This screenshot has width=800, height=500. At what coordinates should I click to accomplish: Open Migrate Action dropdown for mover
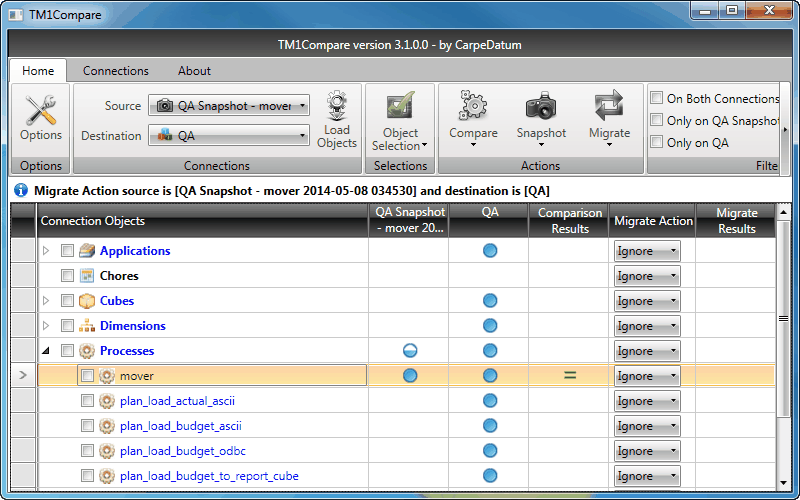[x=647, y=376]
